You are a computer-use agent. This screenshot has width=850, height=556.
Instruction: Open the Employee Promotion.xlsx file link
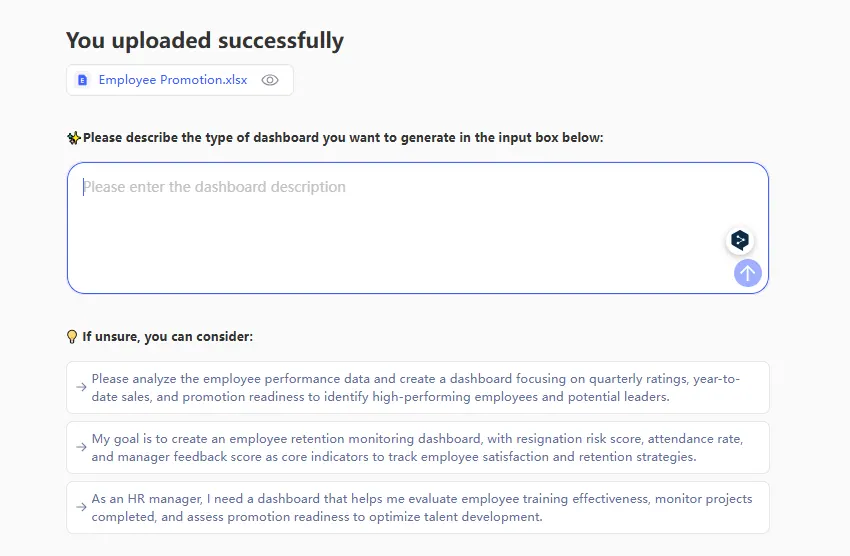(x=172, y=80)
